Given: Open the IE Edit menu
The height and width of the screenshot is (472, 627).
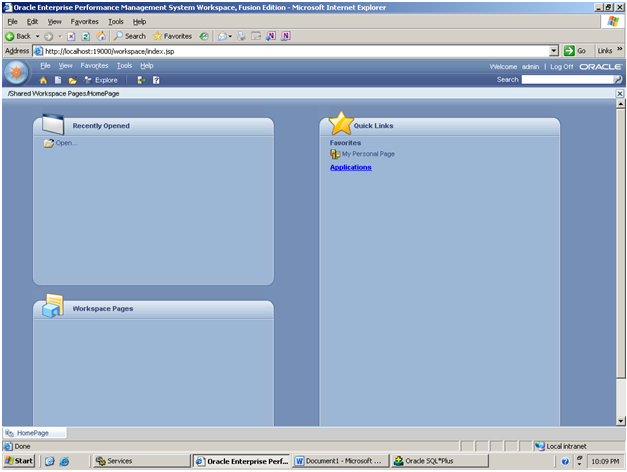Looking at the screenshot, I should point(32,22).
